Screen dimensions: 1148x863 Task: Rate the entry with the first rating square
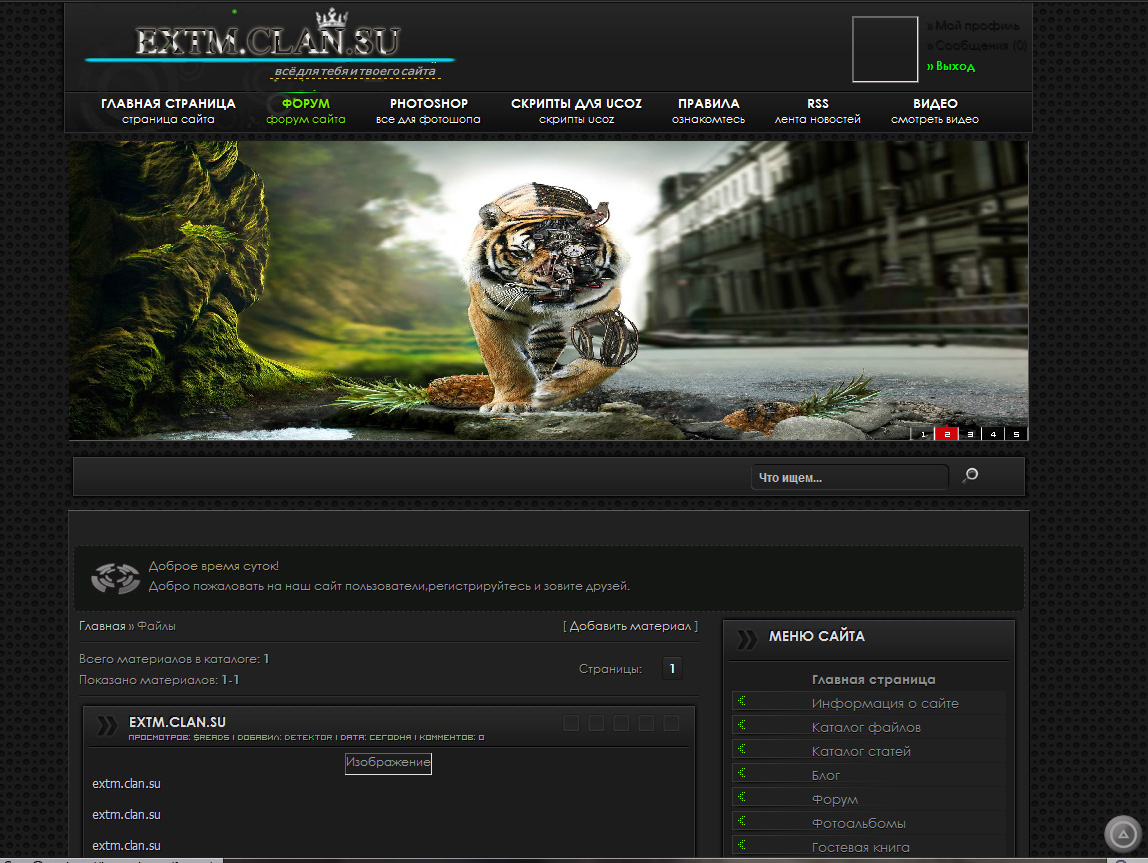click(571, 723)
